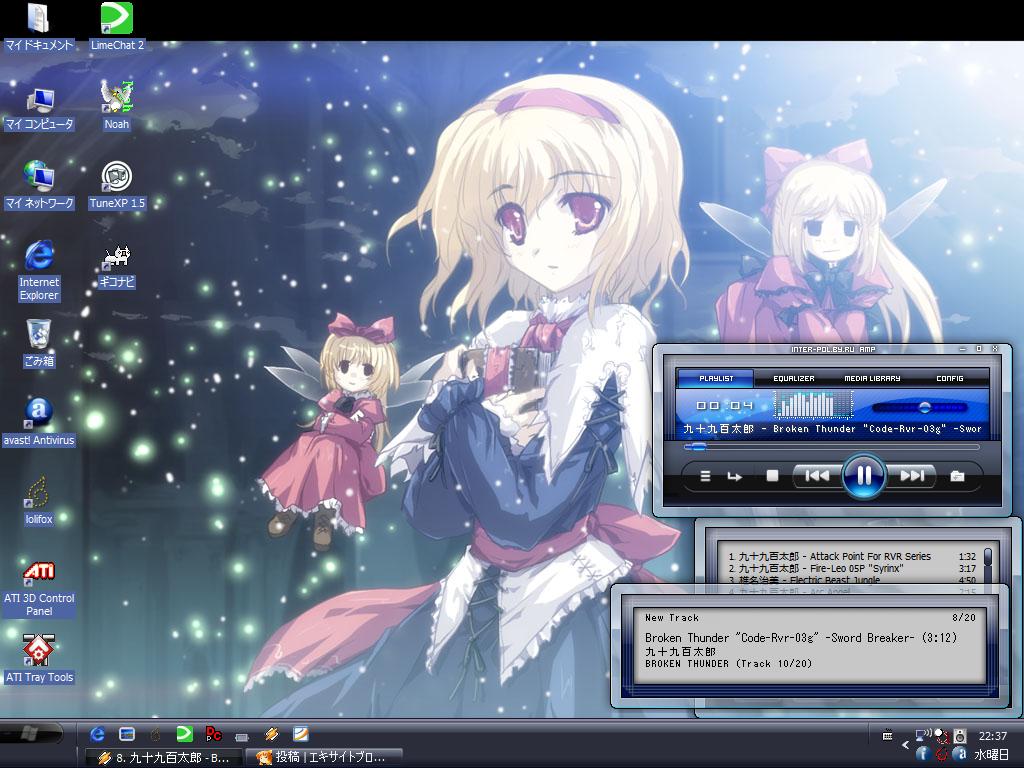Skip to the previous track
This screenshot has width=1024, height=768.
(x=816, y=475)
